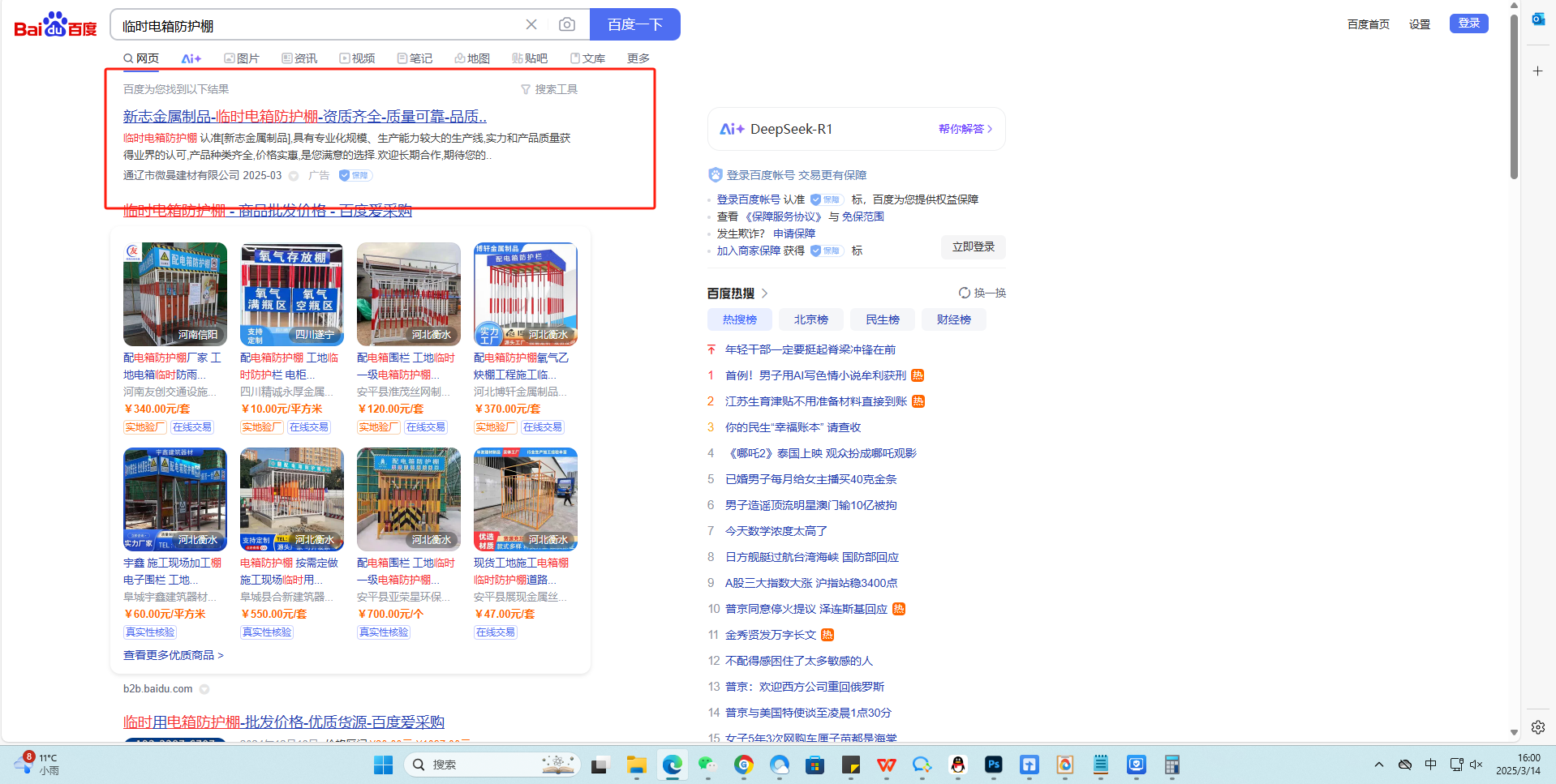Expand the 更多 search category menu
This screenshot has width=1556, height=784.
[x=638, y=58]
